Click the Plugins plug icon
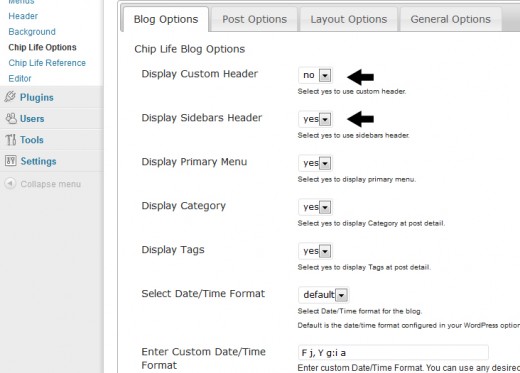 click(x=10, y=97)
